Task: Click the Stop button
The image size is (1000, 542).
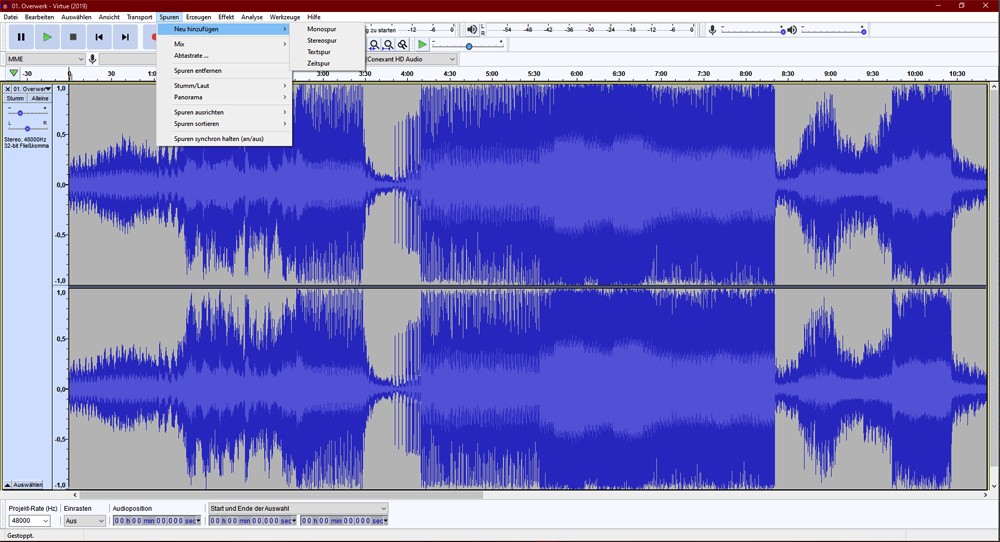Action: pyautogui.click(x=73, y=37)
